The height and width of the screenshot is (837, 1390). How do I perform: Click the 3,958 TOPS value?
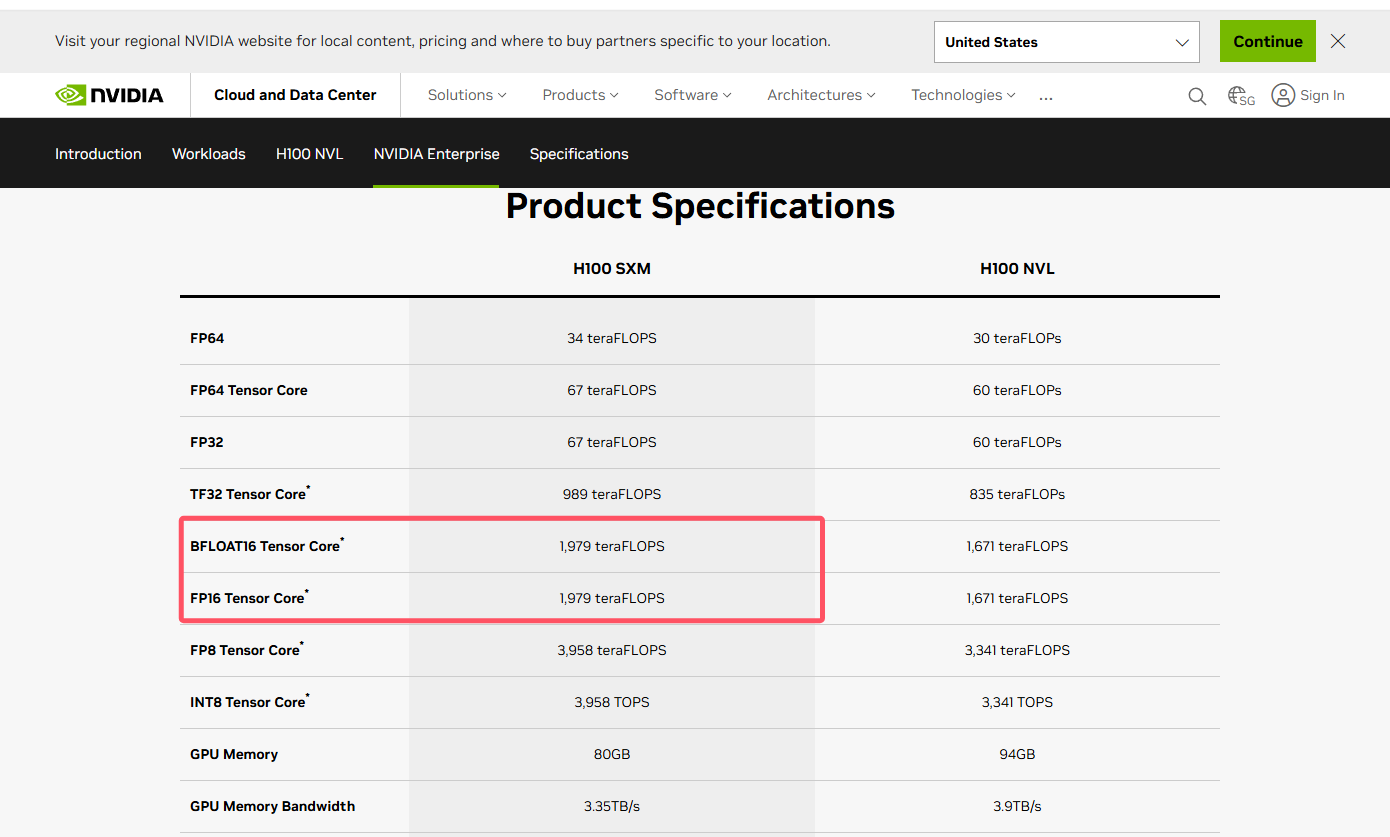pos(612,702)
